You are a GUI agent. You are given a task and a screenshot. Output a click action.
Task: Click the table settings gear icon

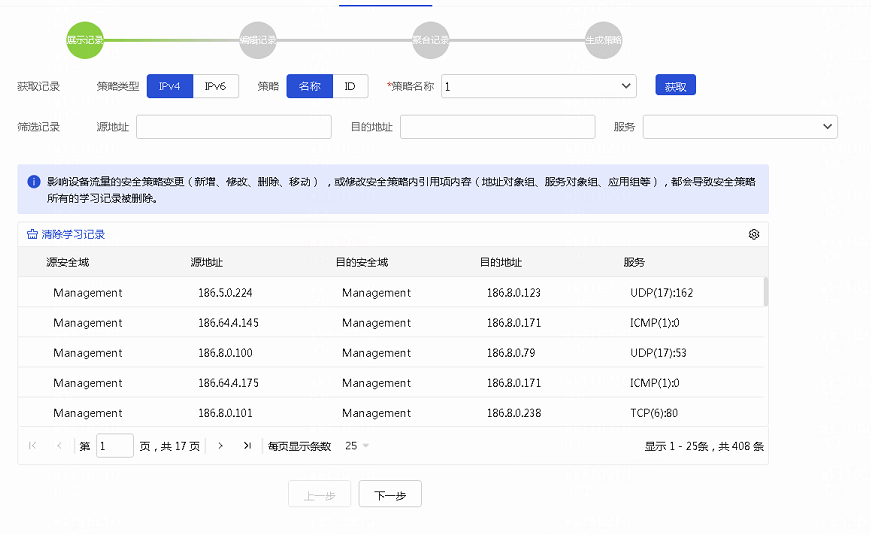[754, 234]
